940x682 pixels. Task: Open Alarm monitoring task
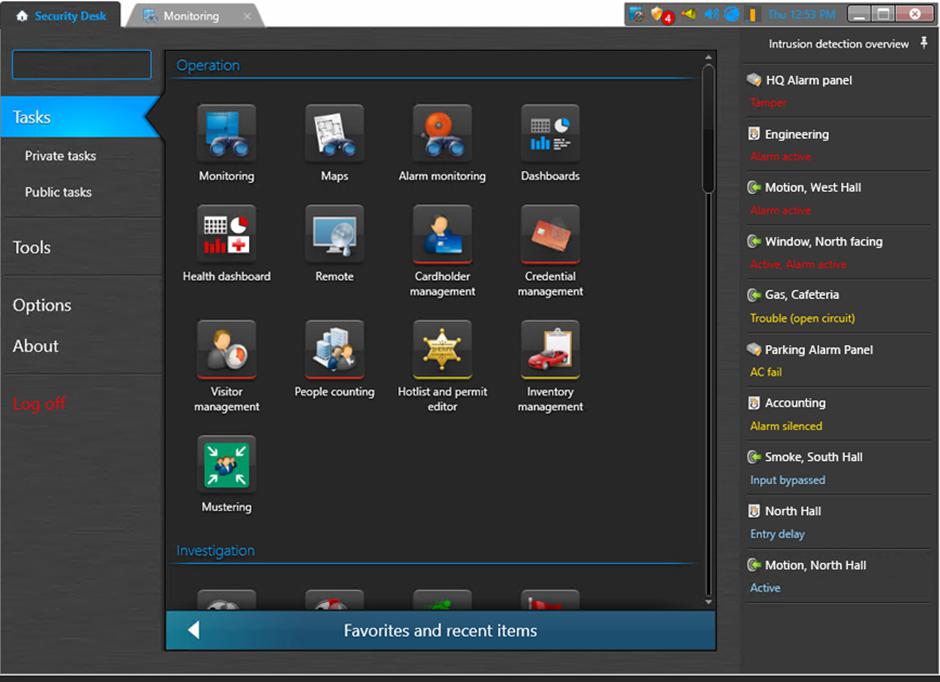point(442,134)
